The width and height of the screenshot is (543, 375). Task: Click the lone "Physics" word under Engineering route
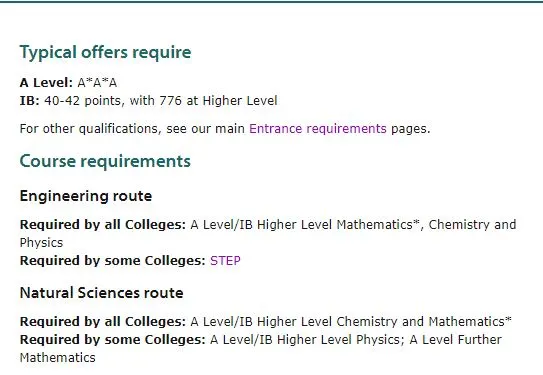[x=41, y=243]
